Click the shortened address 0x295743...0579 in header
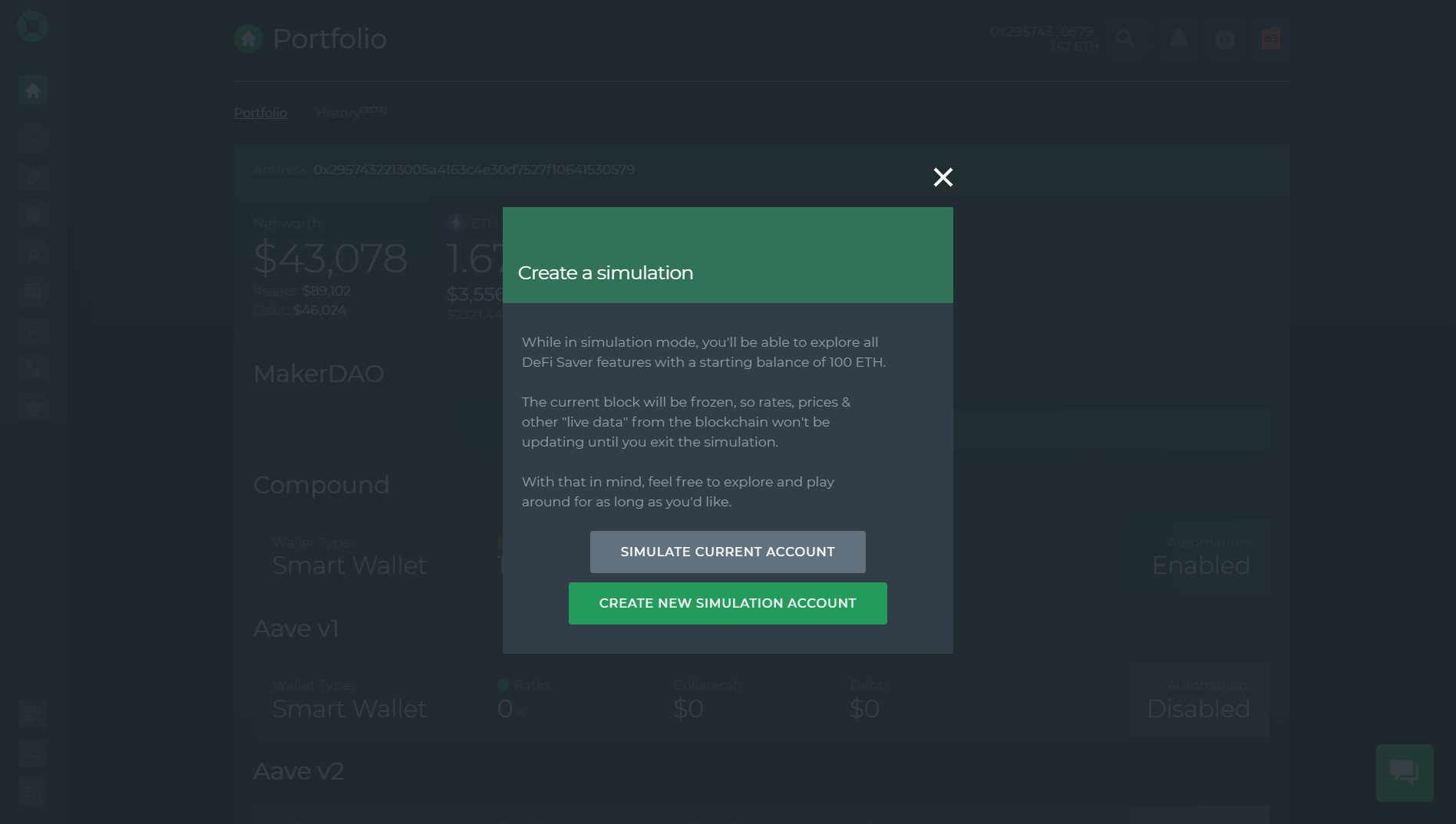 click(x=1042, y=31)
